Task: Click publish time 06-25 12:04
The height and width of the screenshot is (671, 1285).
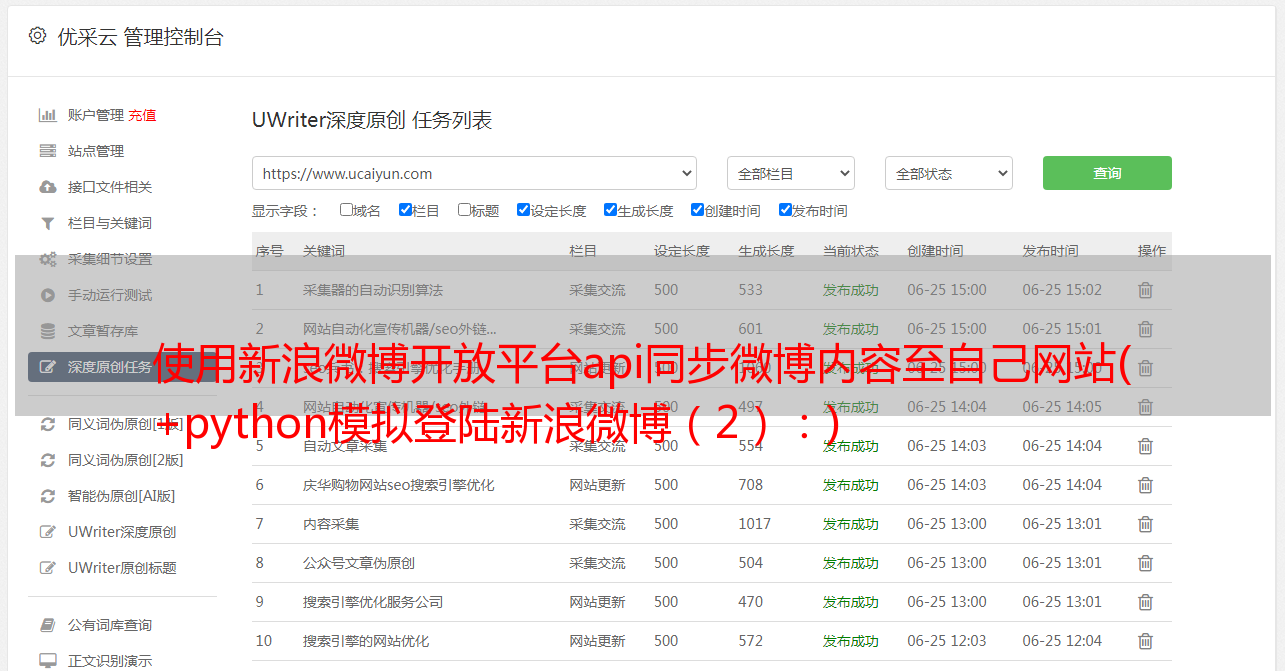Action: pyautogui.click(x=1062, y=641)
